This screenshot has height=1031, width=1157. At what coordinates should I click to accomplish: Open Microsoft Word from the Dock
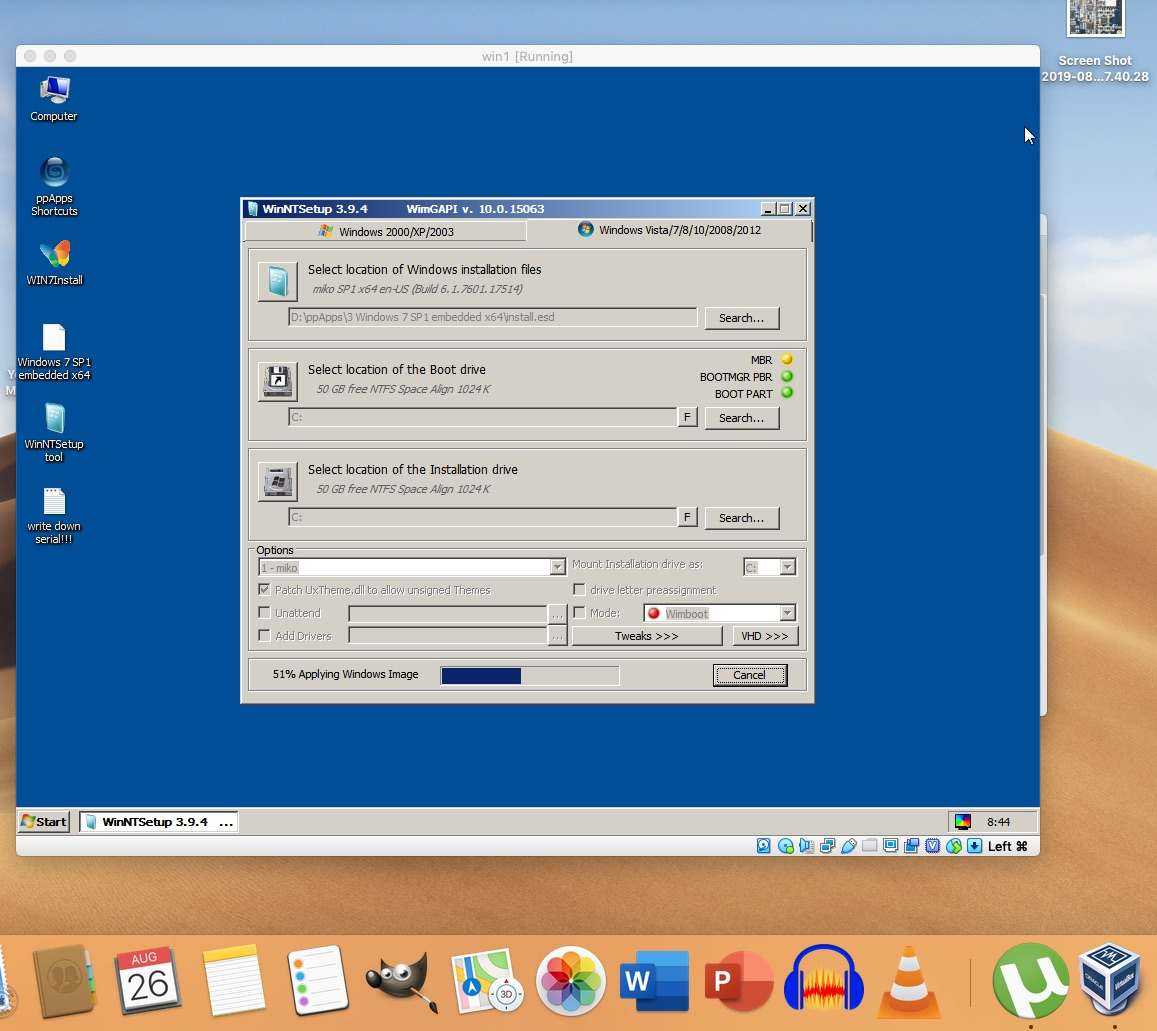point(655,981)
